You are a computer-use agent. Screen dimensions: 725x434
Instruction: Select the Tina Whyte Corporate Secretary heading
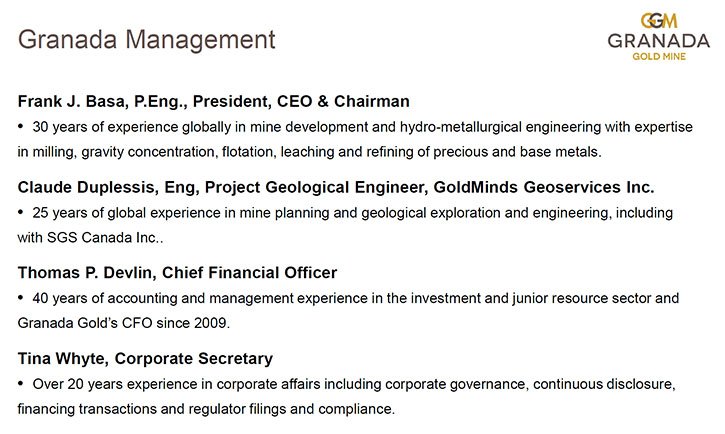[x=145, y=359]
